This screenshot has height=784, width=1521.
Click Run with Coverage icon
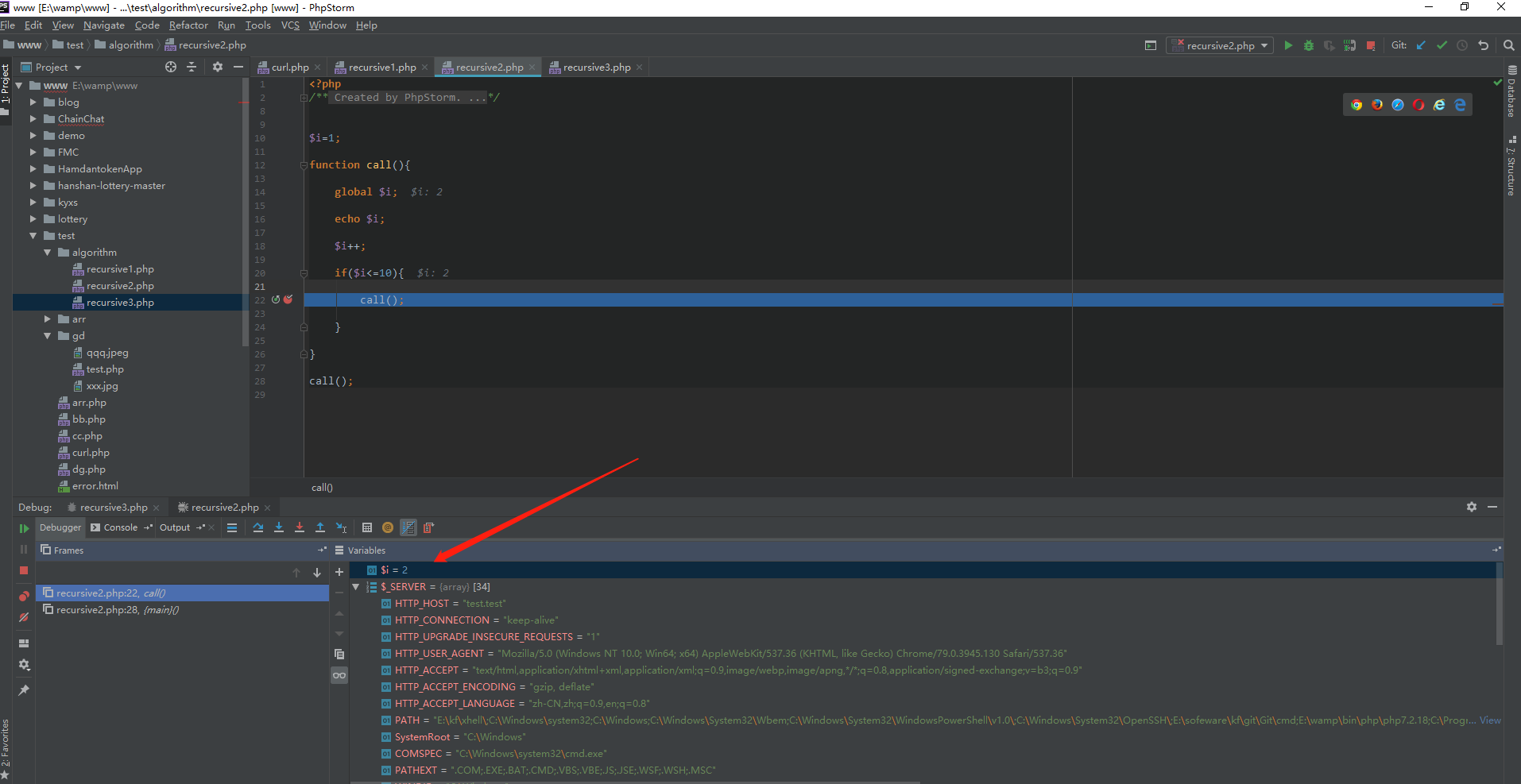pos(1329,45)
